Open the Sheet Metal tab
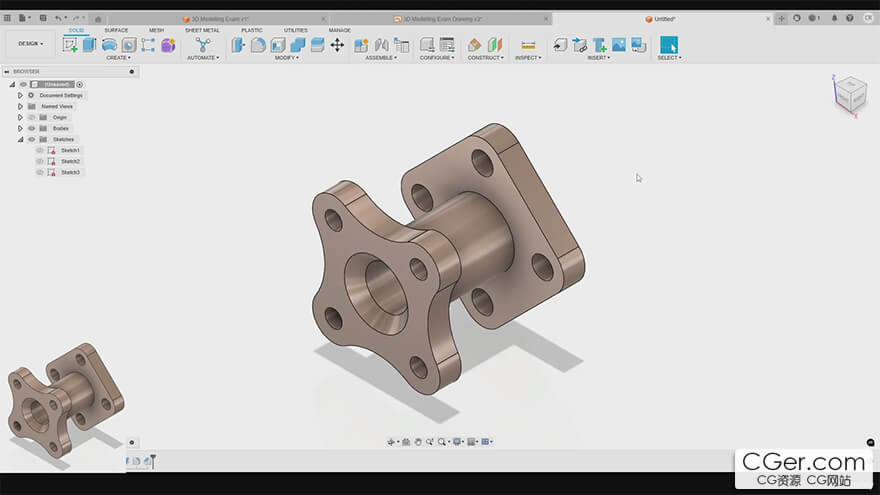Image resolution: width=880 pixels, height=495 pixels. coord(202,30)
